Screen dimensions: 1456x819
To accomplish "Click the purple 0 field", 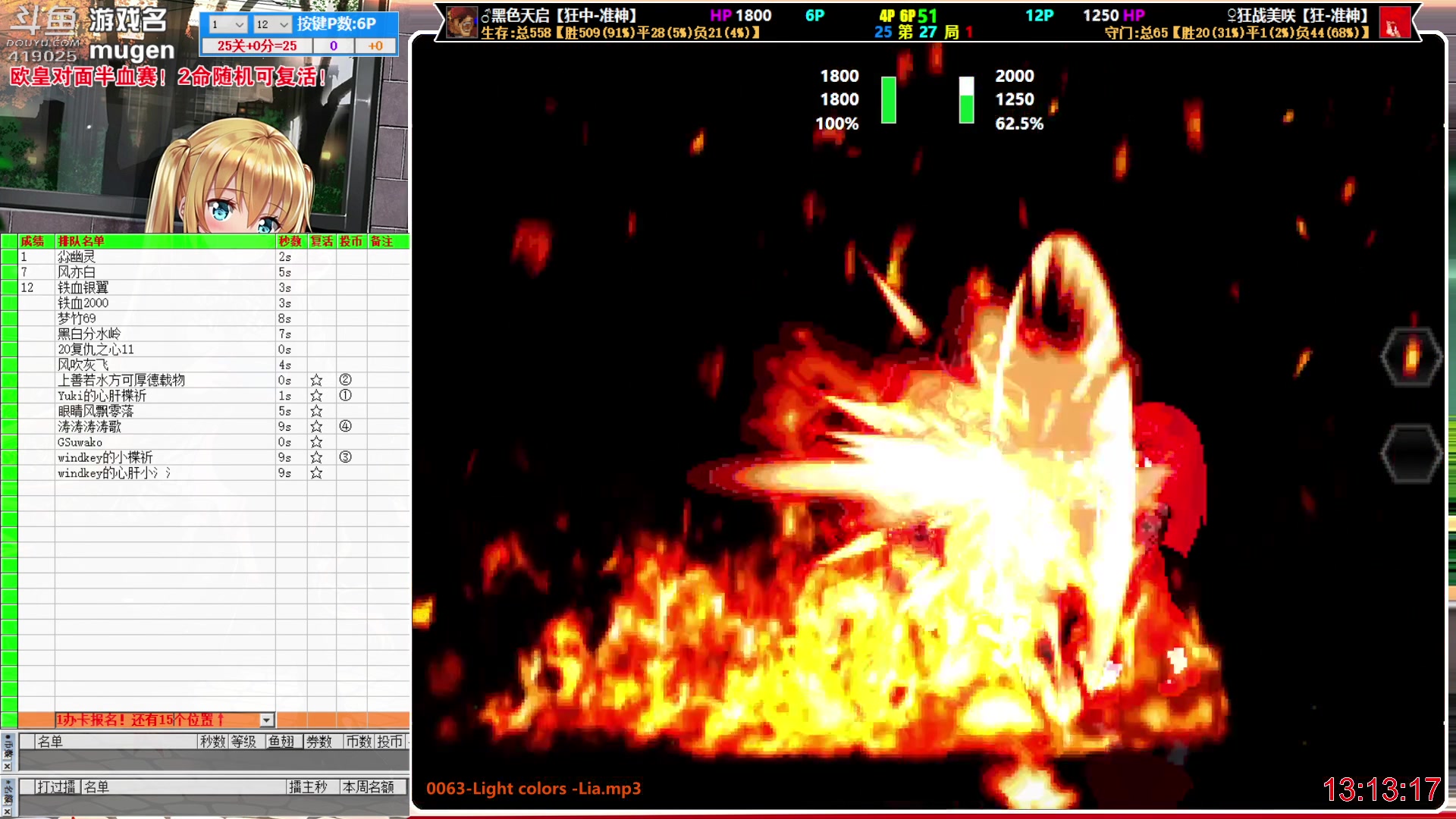I will pyautogui.click(x=333, y=46).
